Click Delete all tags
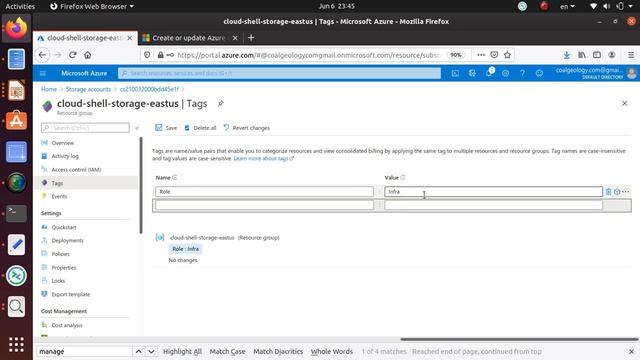Screen dimensions: 640x360 [x=200, y=128]
